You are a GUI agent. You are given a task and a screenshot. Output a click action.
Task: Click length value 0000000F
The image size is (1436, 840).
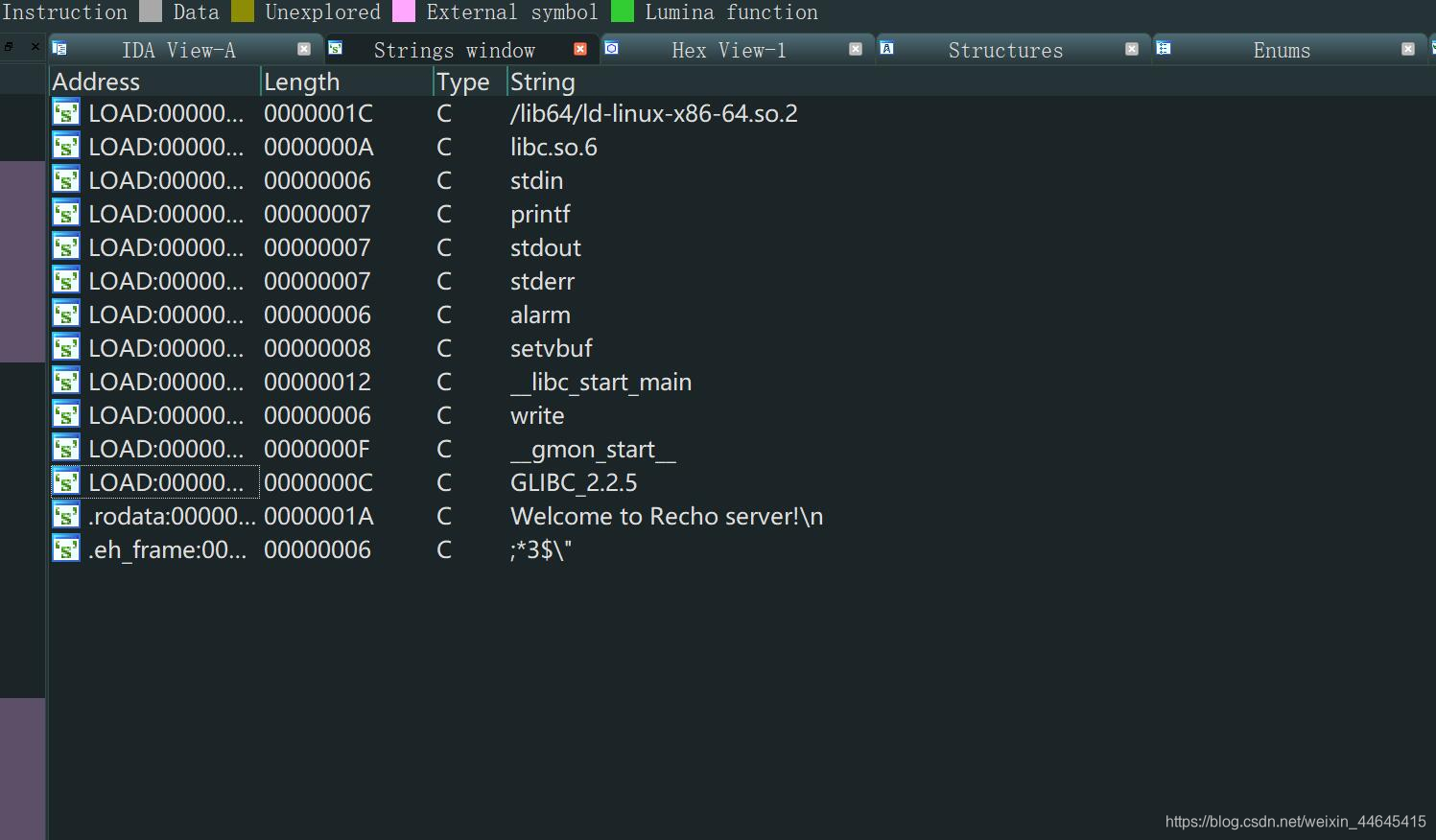tap(317, 449)
